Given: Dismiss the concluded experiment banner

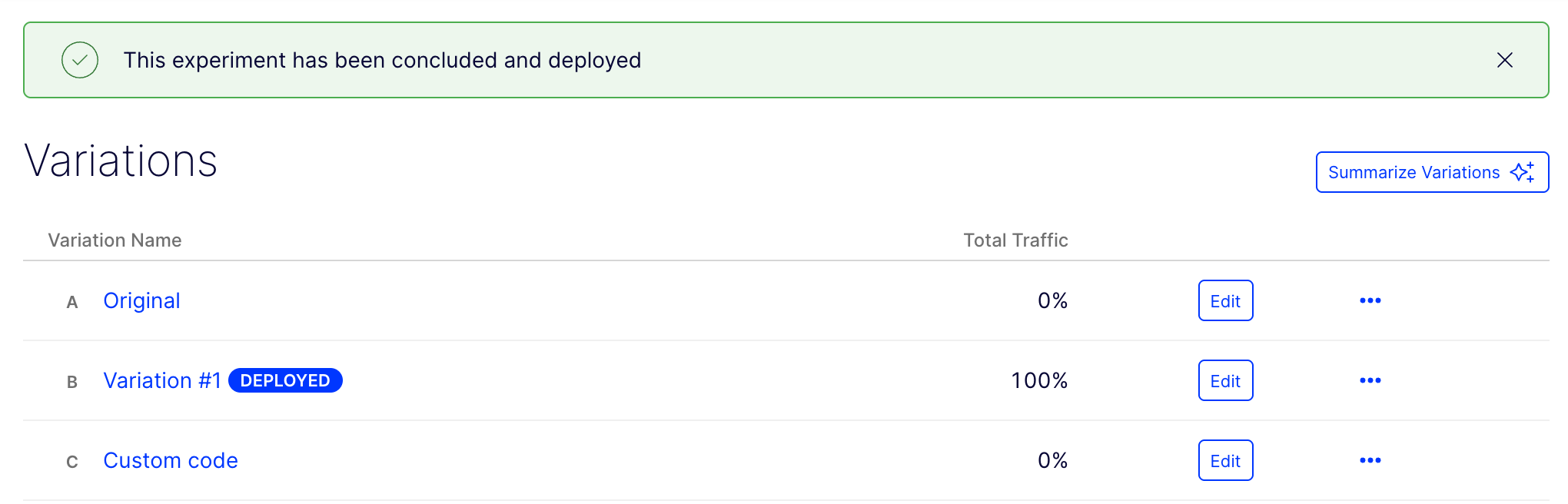Looking at the screenshot, I should pyautogui.click(x=1505, y=60).
